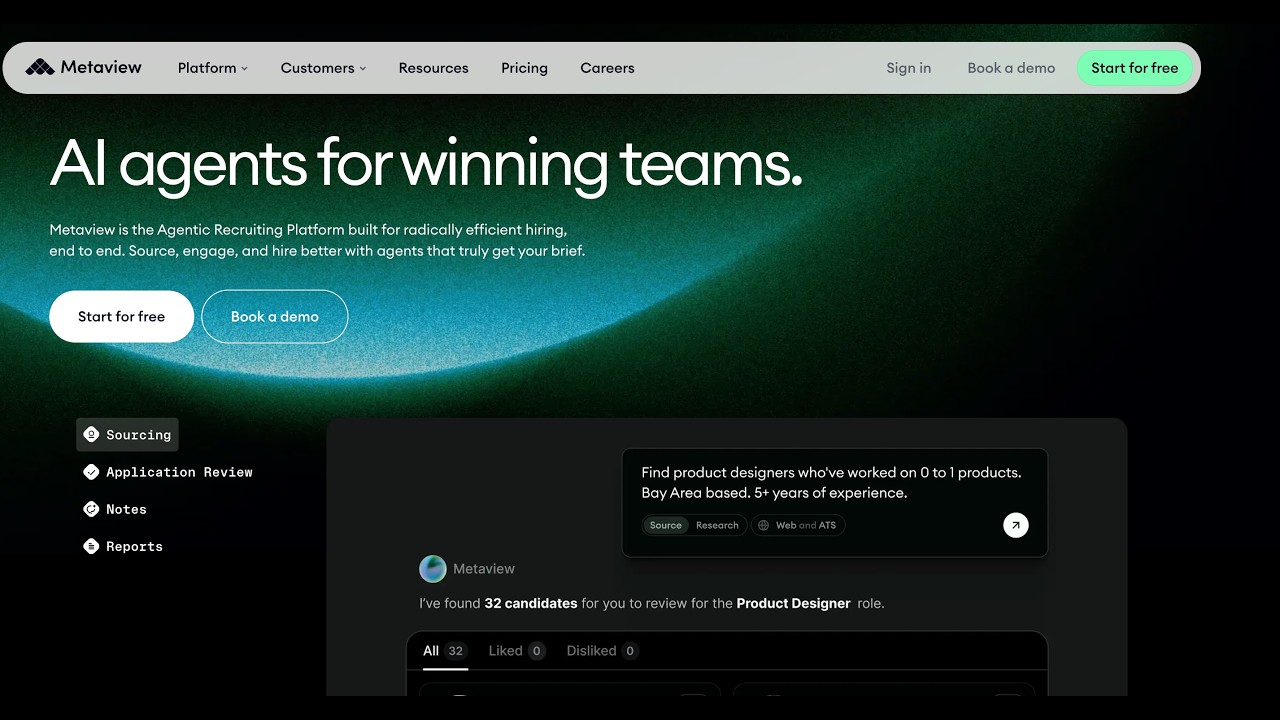1280x720 pixels.
Task: Click the prompt text about product designers
Action: (x=831, y=482)
